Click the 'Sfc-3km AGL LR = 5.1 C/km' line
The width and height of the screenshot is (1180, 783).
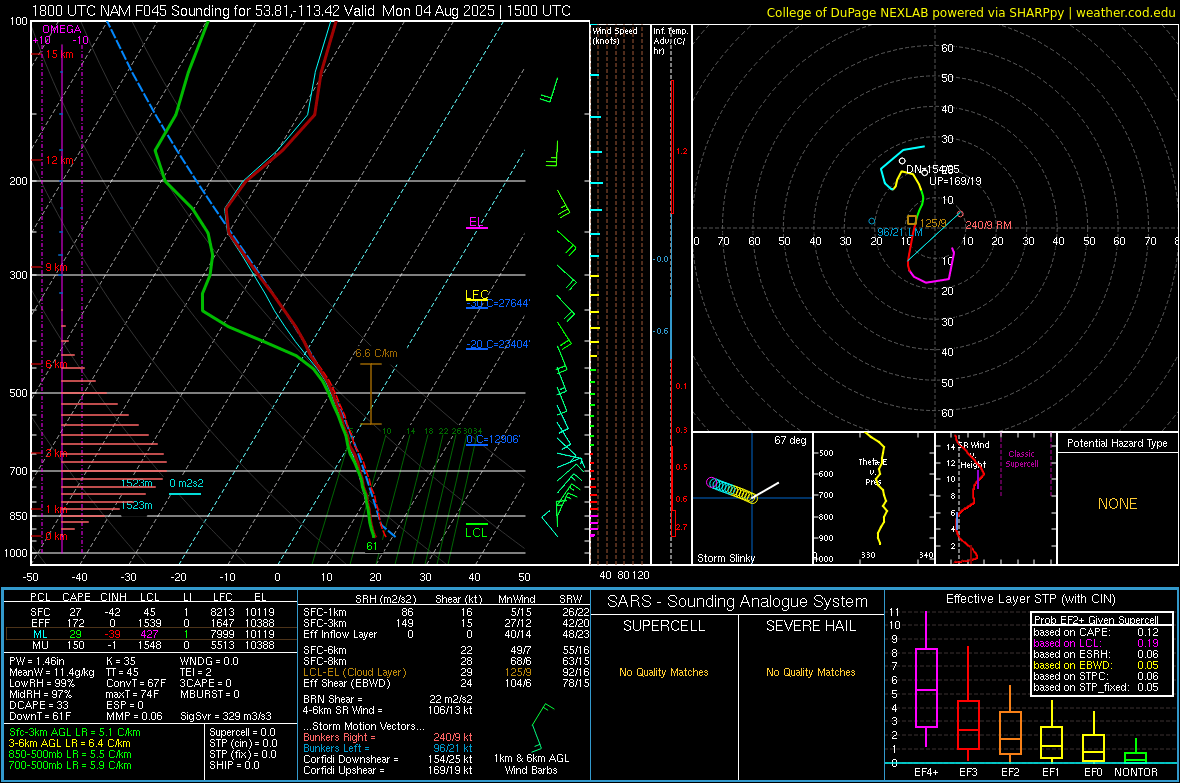pos(75,732)
